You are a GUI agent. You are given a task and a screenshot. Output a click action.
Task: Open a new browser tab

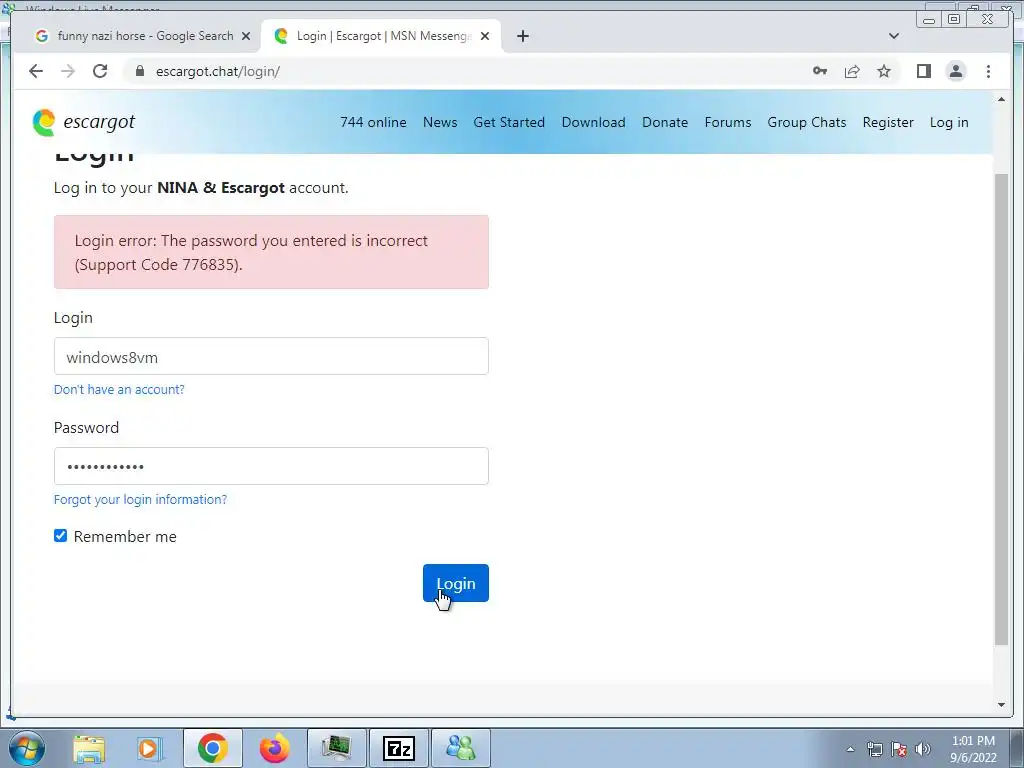522,36
